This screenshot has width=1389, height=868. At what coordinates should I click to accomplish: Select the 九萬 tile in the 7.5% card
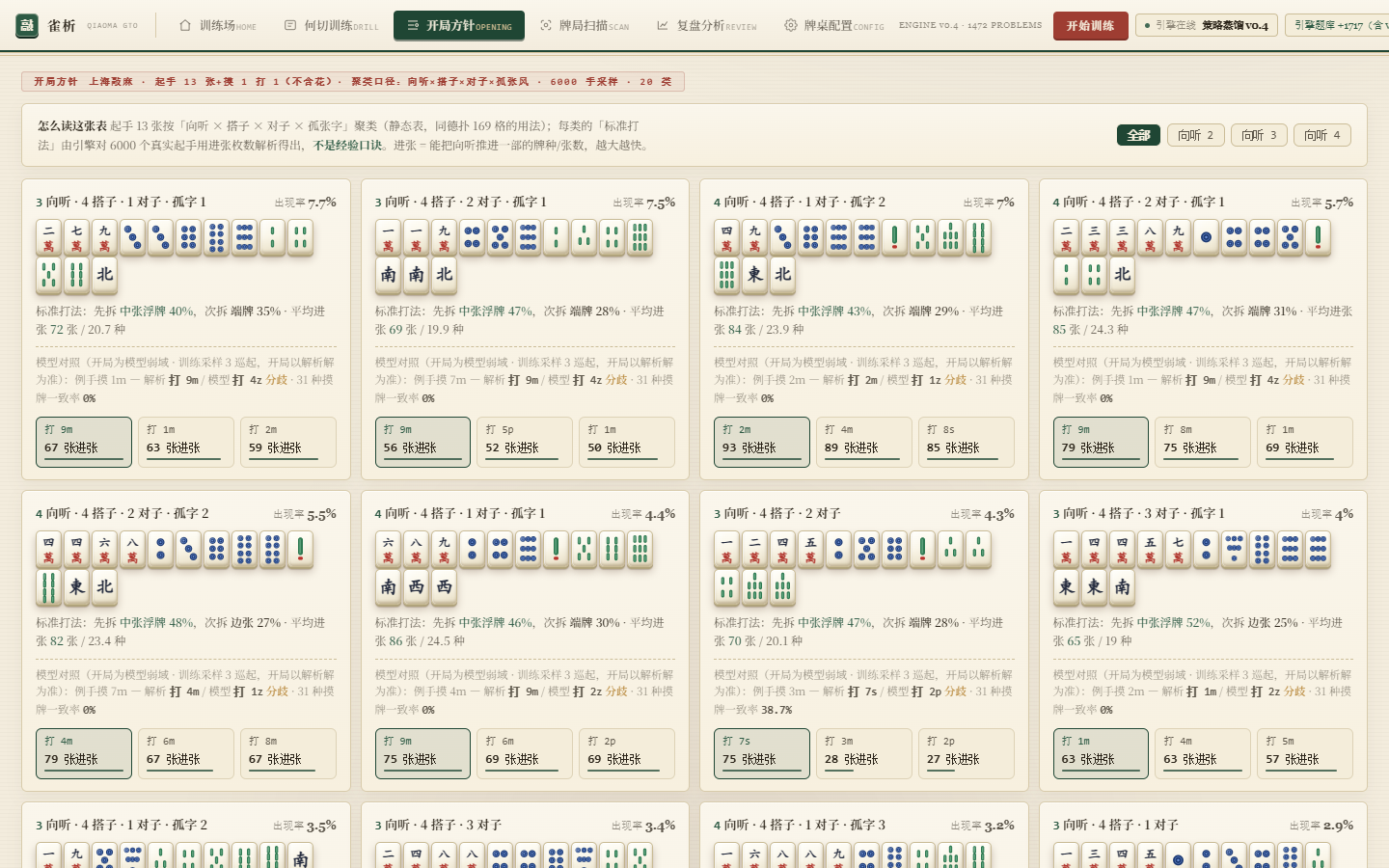tap(444, 237)
